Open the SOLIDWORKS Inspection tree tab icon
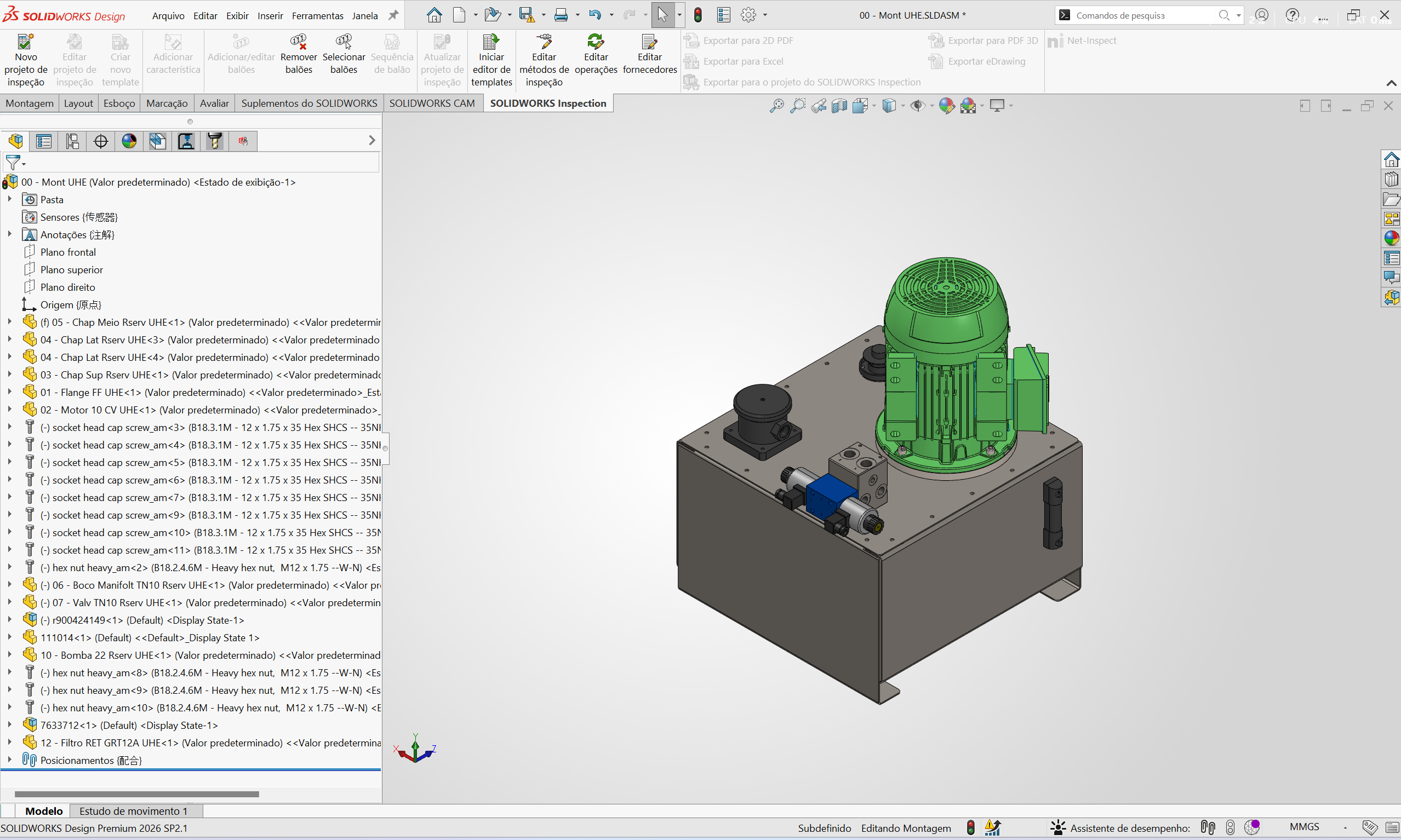Image resolution: width=1401 pixels, height=840 pixels. [x=243, y=141]
